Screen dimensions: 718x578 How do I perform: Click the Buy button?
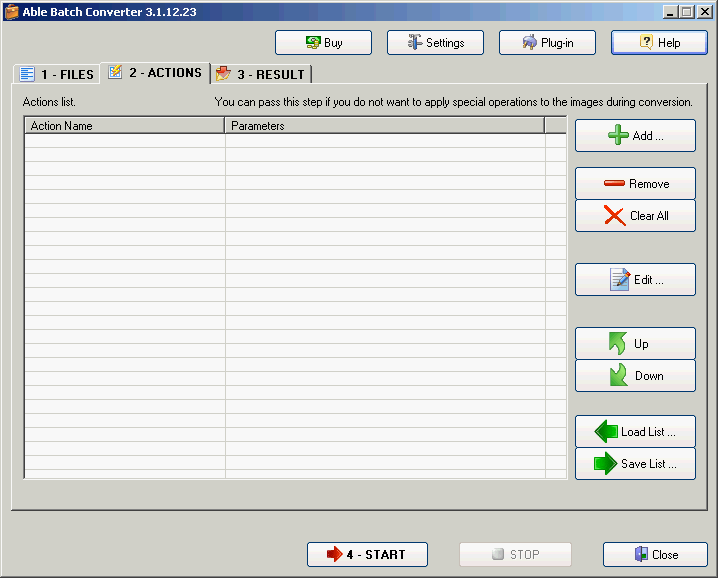(323, 43)
